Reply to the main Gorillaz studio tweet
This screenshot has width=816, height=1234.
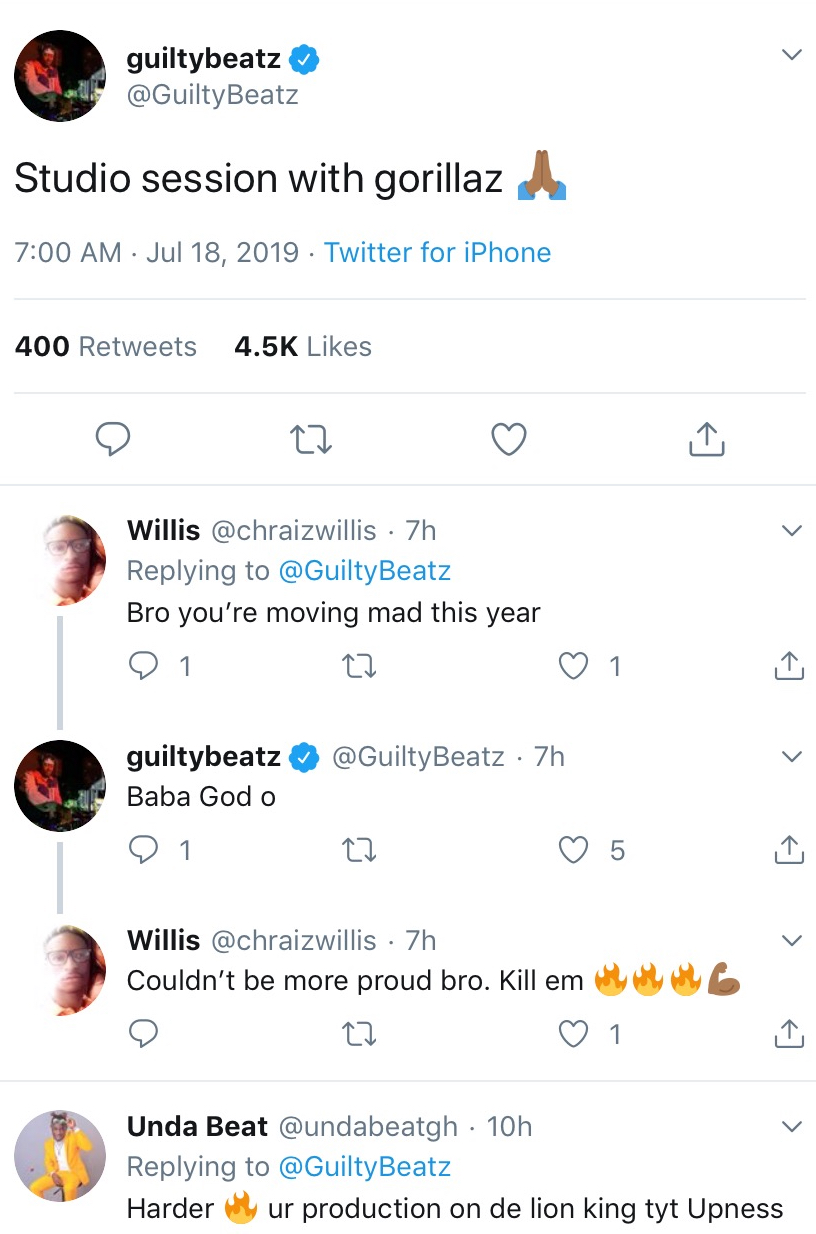(x=113, y=439)
